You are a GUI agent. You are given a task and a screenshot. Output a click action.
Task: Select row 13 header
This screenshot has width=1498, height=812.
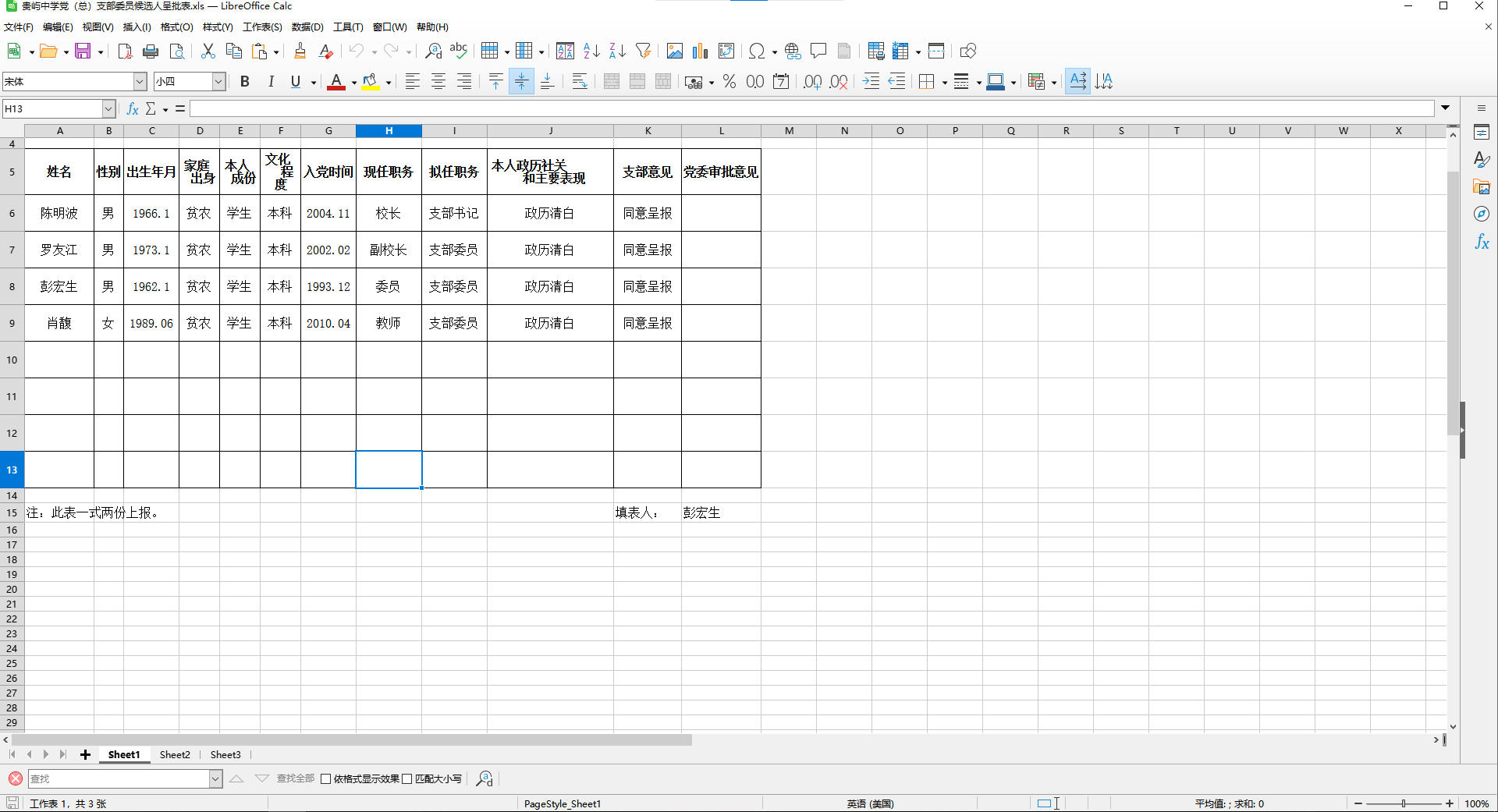pyautogui.click(x=12, y=470)
